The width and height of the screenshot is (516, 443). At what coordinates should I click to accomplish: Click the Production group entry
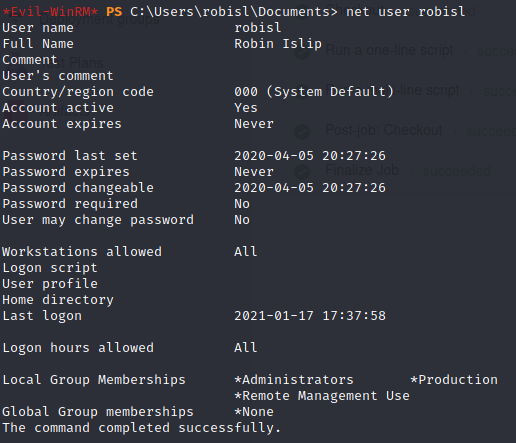click(454, 380)
